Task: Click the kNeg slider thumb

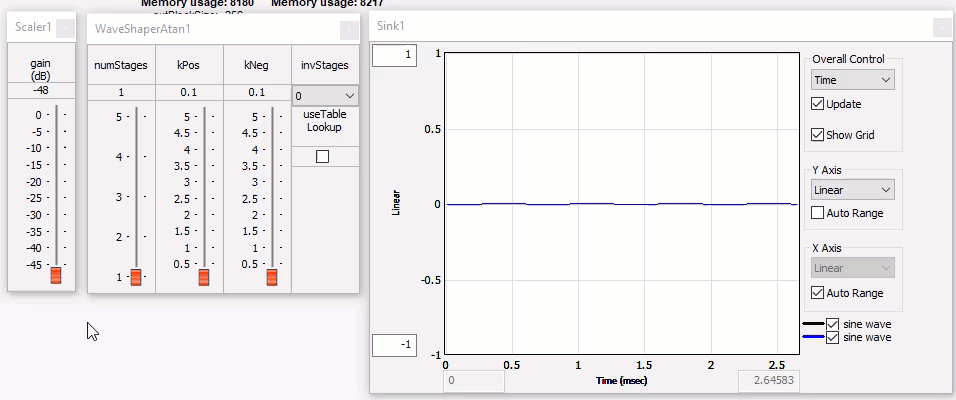Action: tap(271, 277)
